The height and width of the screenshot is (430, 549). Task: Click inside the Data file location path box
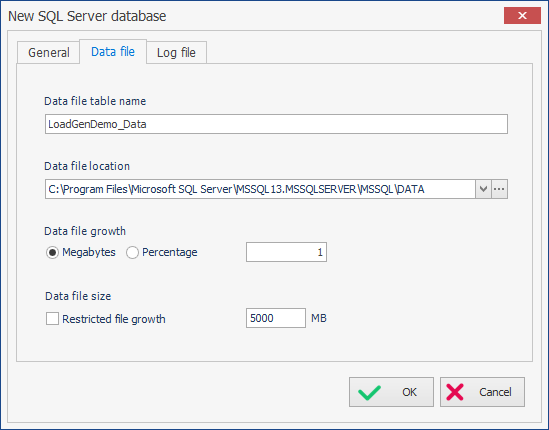pyautogui.click(x=260, y=189)
